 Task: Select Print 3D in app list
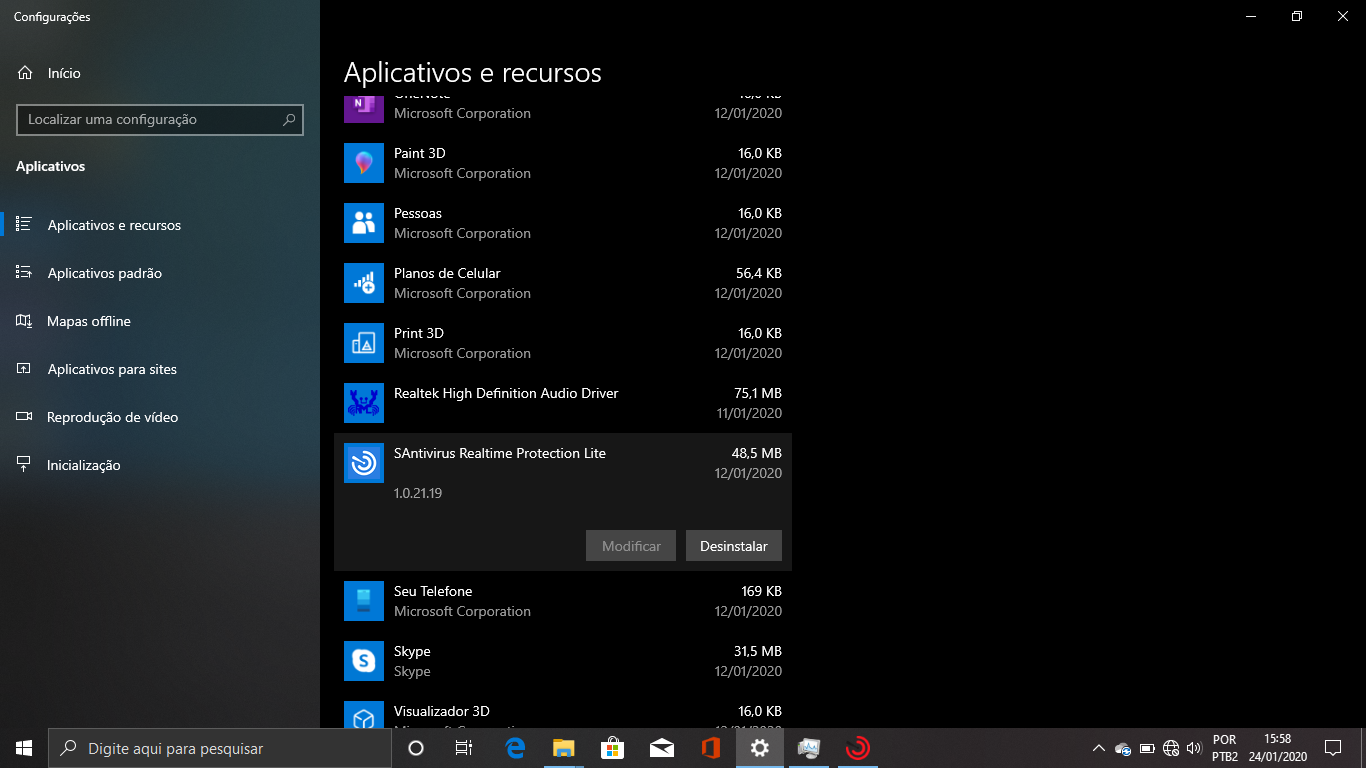coord(563,343)
